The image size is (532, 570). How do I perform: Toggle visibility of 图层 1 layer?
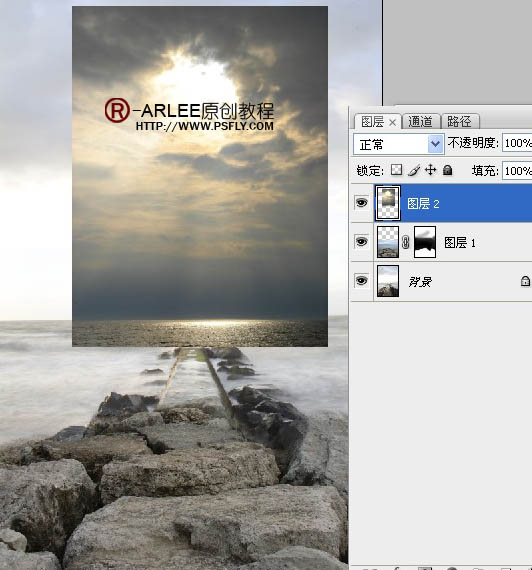pyautogui.click(x=361, y=242)
